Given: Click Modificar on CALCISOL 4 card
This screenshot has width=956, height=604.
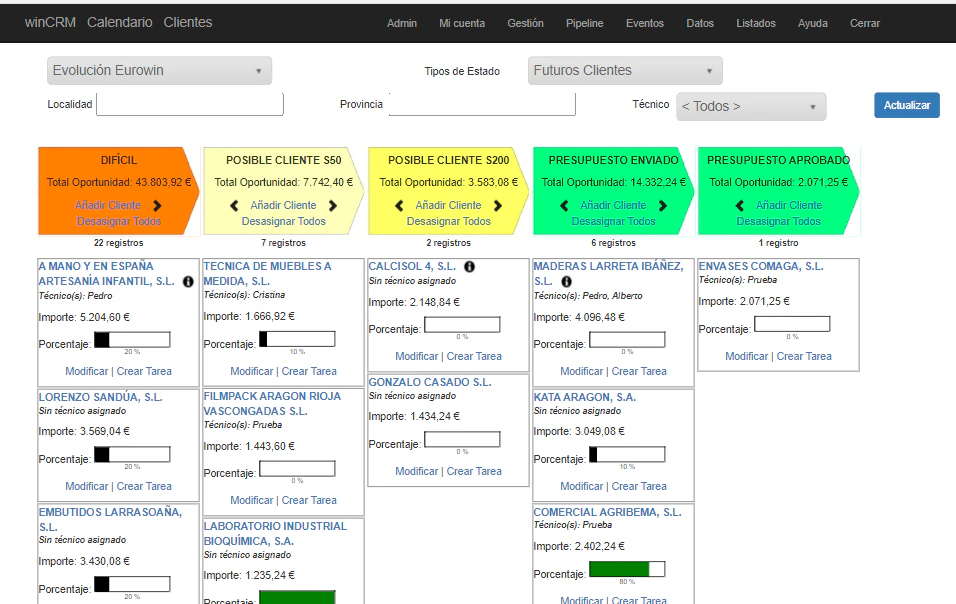Looking at the screenshot, I should pyautogui.click(x=416, y=356).
